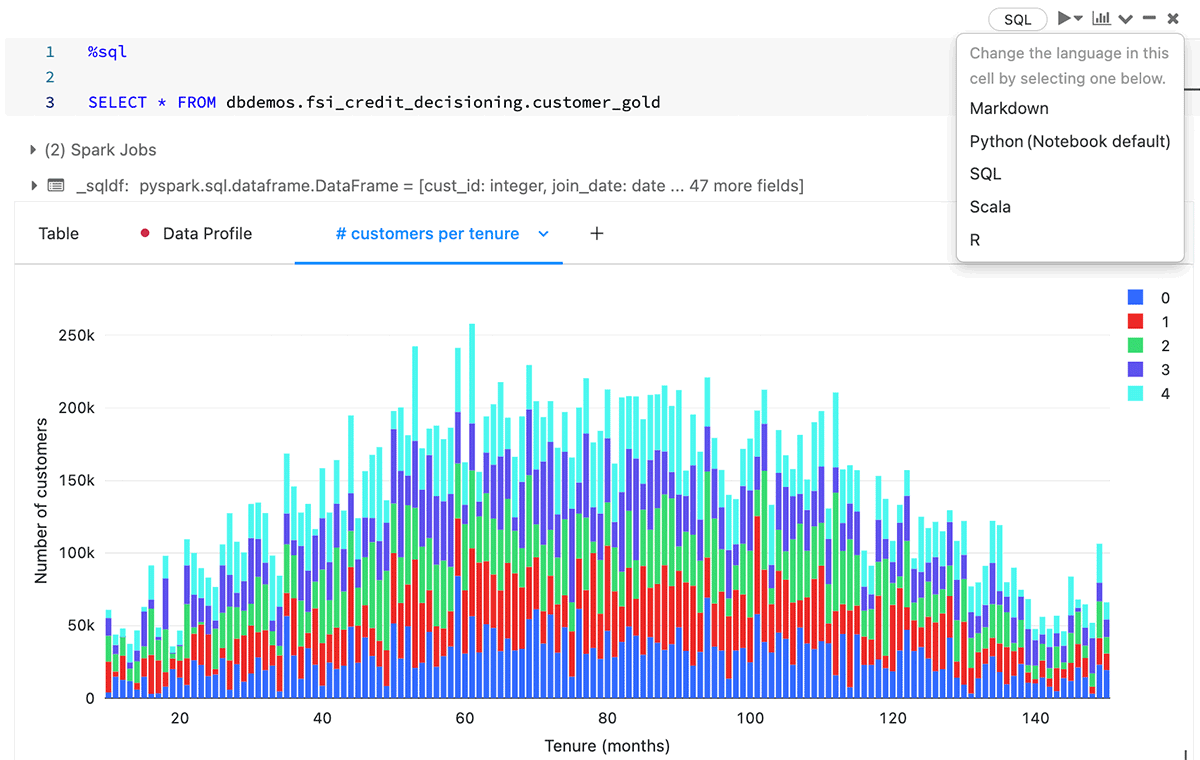Toggle legend series 0 blue swatch
This screenshot has width=1200, height=760.
click(1135, 297)
